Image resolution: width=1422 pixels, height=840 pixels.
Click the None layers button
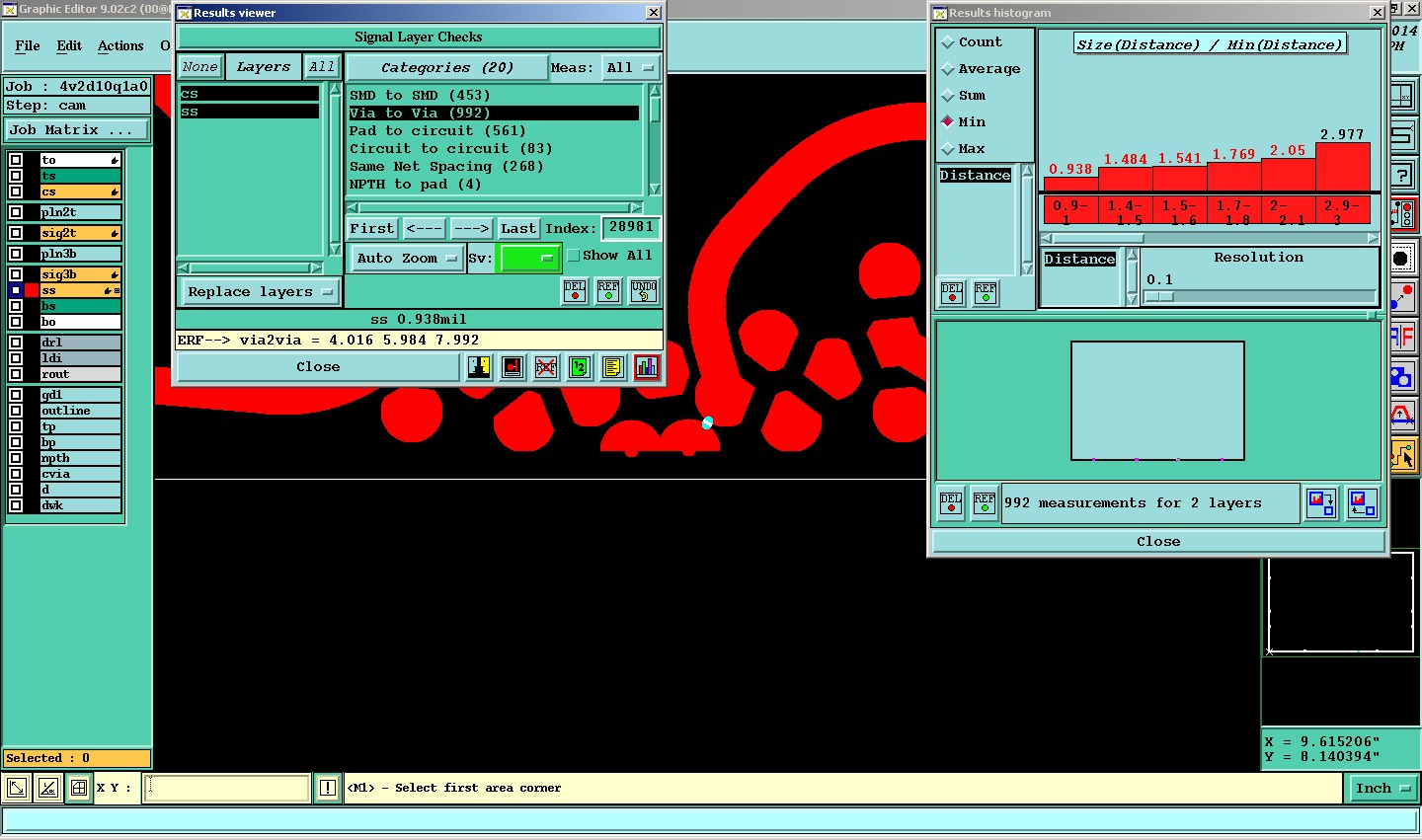coord(199,67)
